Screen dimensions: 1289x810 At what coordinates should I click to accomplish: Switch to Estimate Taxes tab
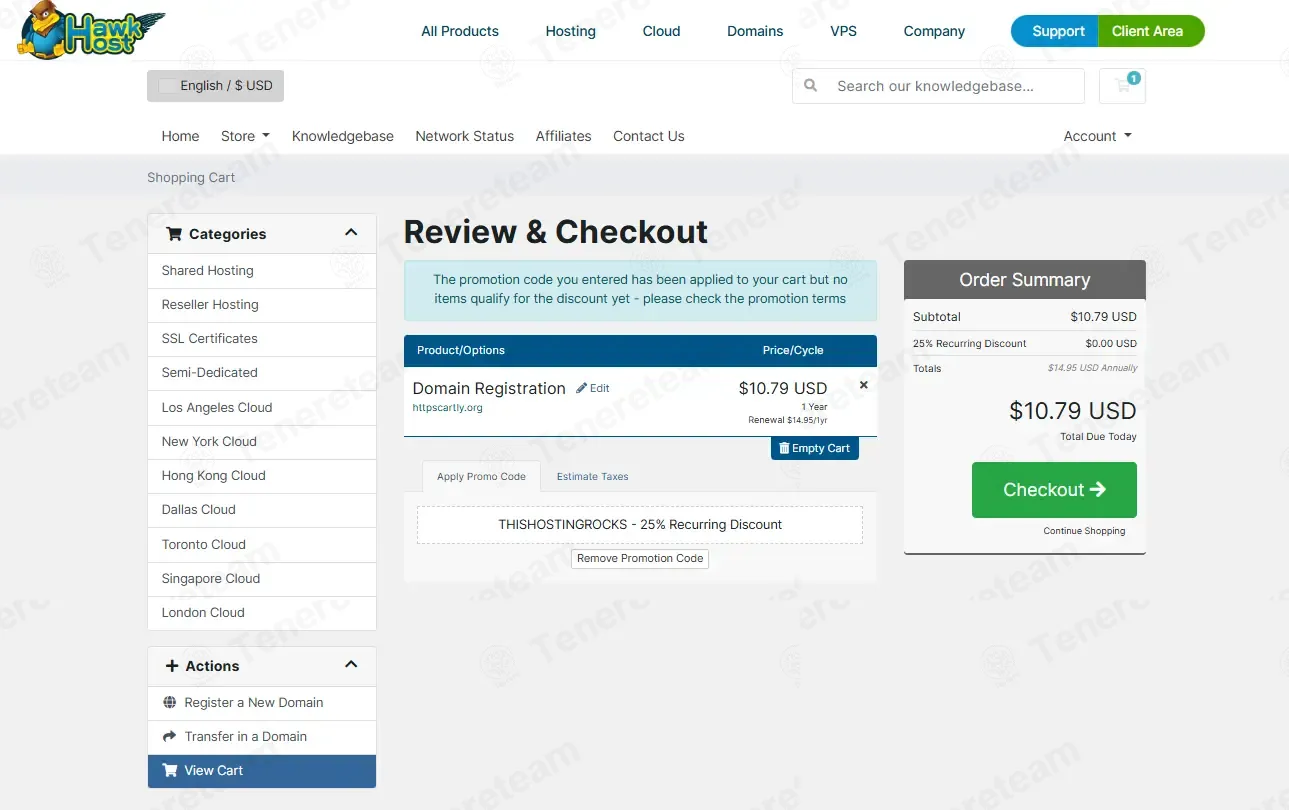click(x=593, y=477)
